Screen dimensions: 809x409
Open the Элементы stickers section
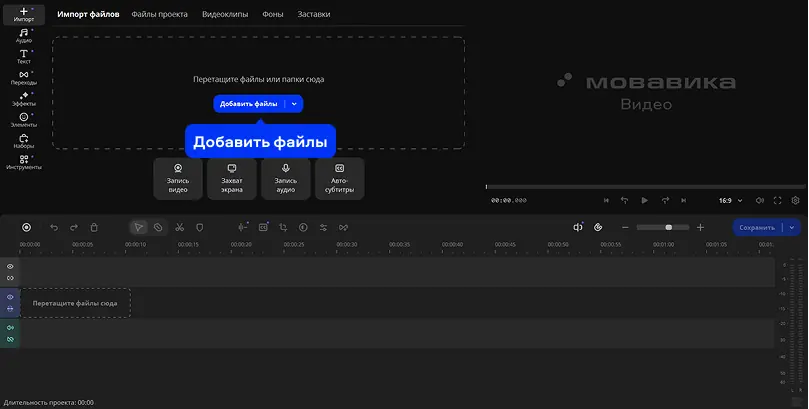(24, 120)
